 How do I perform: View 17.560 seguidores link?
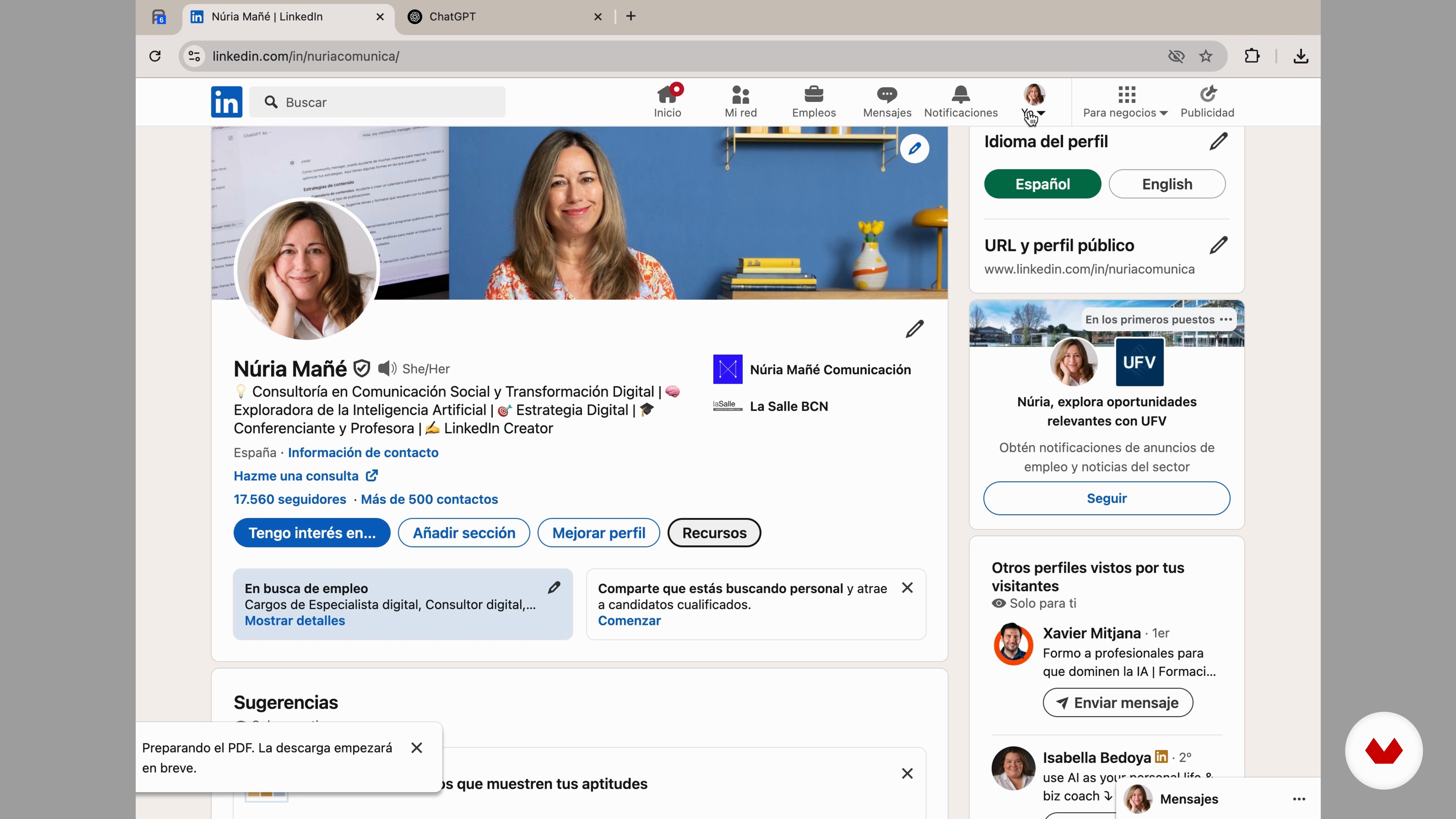290,499
